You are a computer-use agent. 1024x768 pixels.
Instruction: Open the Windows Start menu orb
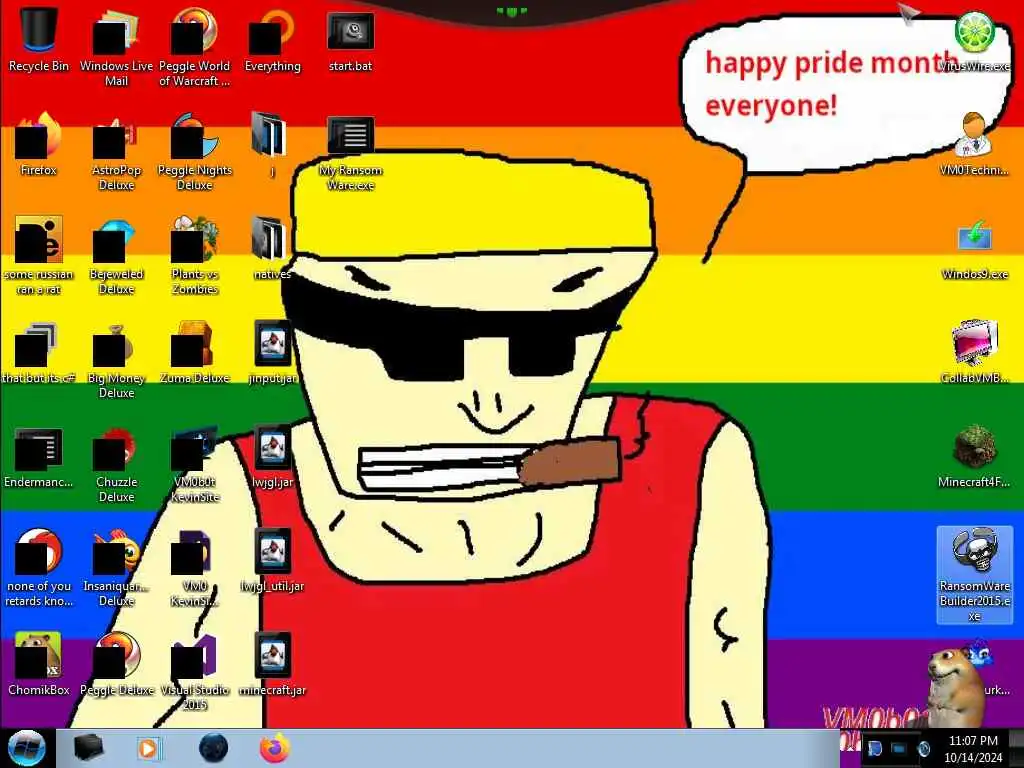point(26,748)
